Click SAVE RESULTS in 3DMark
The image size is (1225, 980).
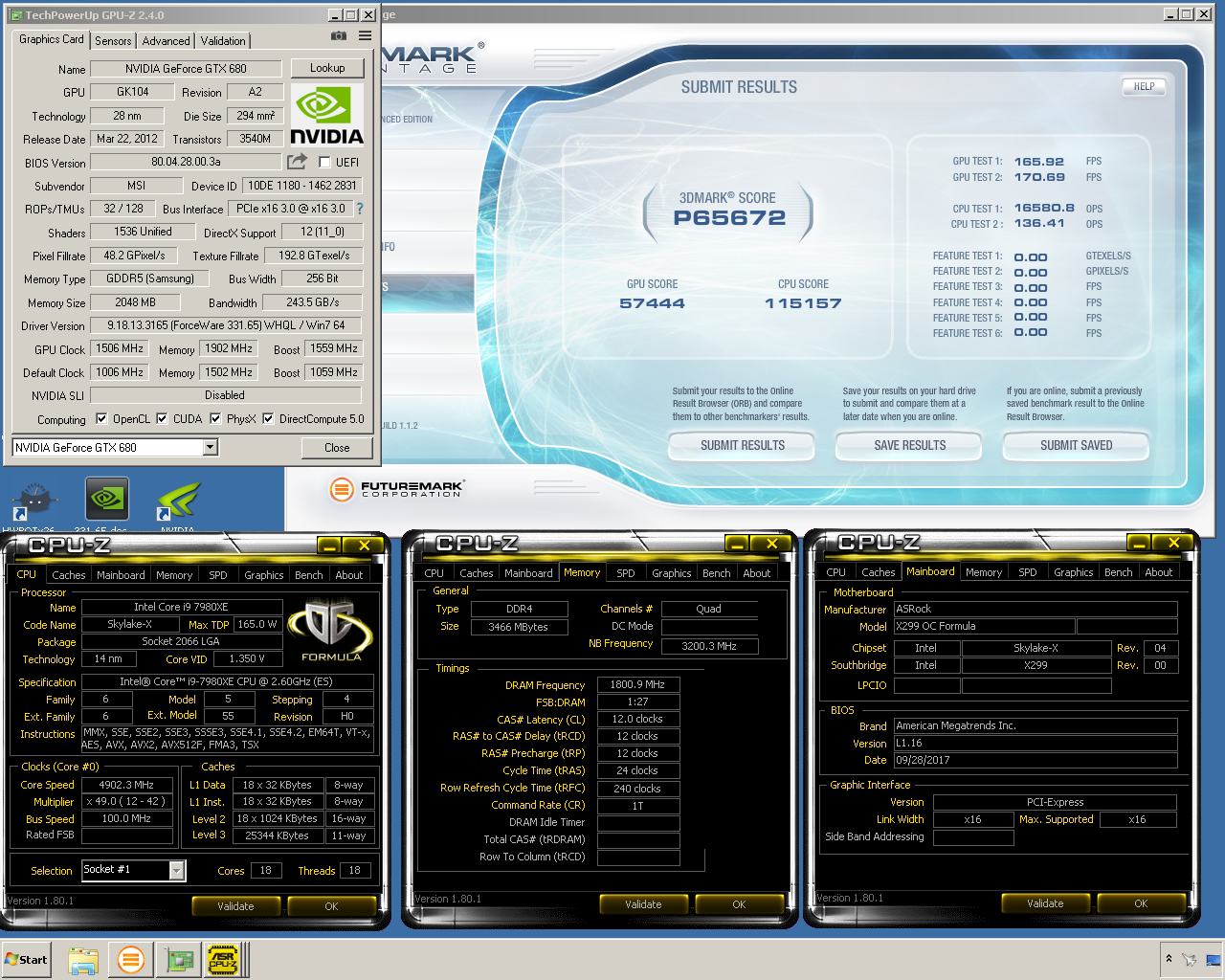click(910, 445)
